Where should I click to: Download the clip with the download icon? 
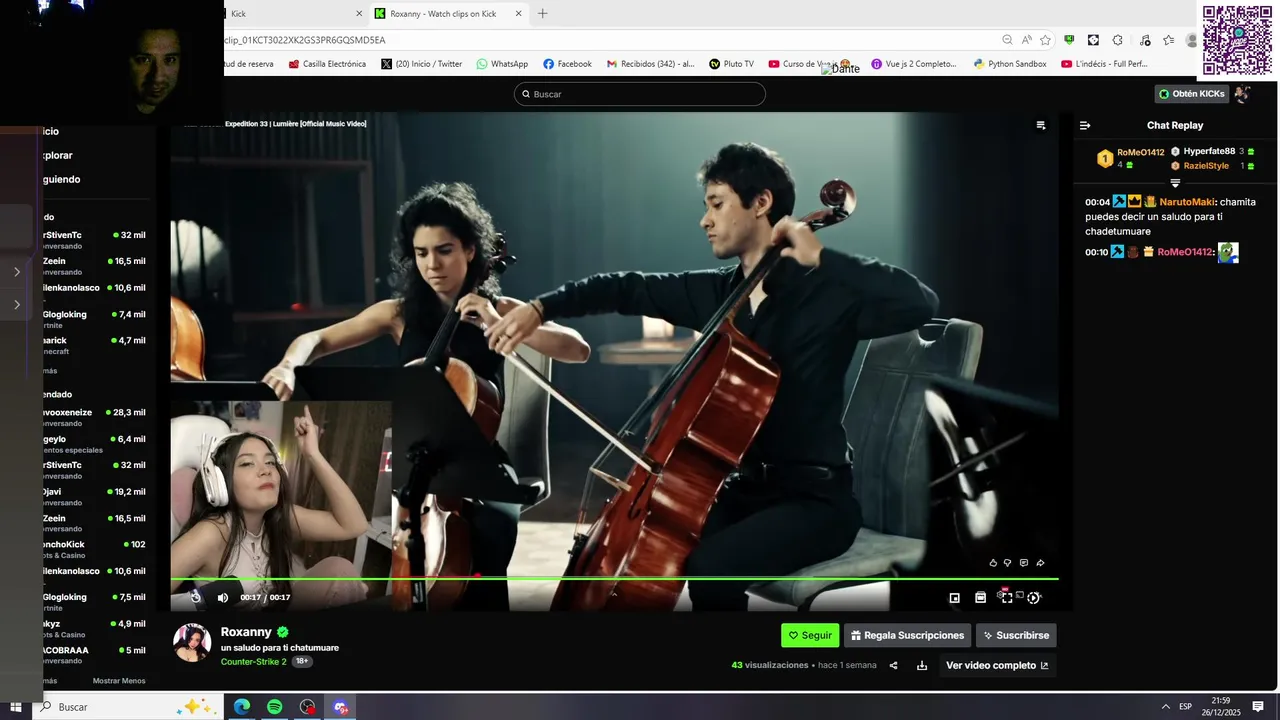[922, 665]
